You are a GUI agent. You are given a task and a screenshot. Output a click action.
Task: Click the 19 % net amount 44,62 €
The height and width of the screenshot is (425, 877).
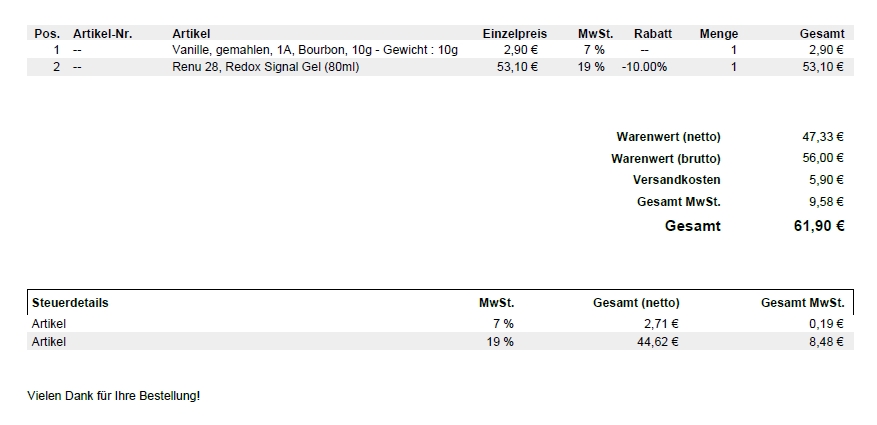pos(658,342)
